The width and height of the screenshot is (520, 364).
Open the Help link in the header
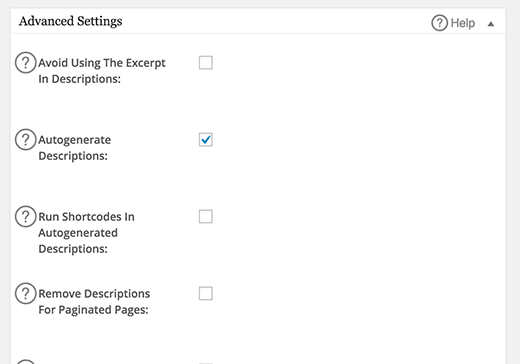(x=453, y=23)
